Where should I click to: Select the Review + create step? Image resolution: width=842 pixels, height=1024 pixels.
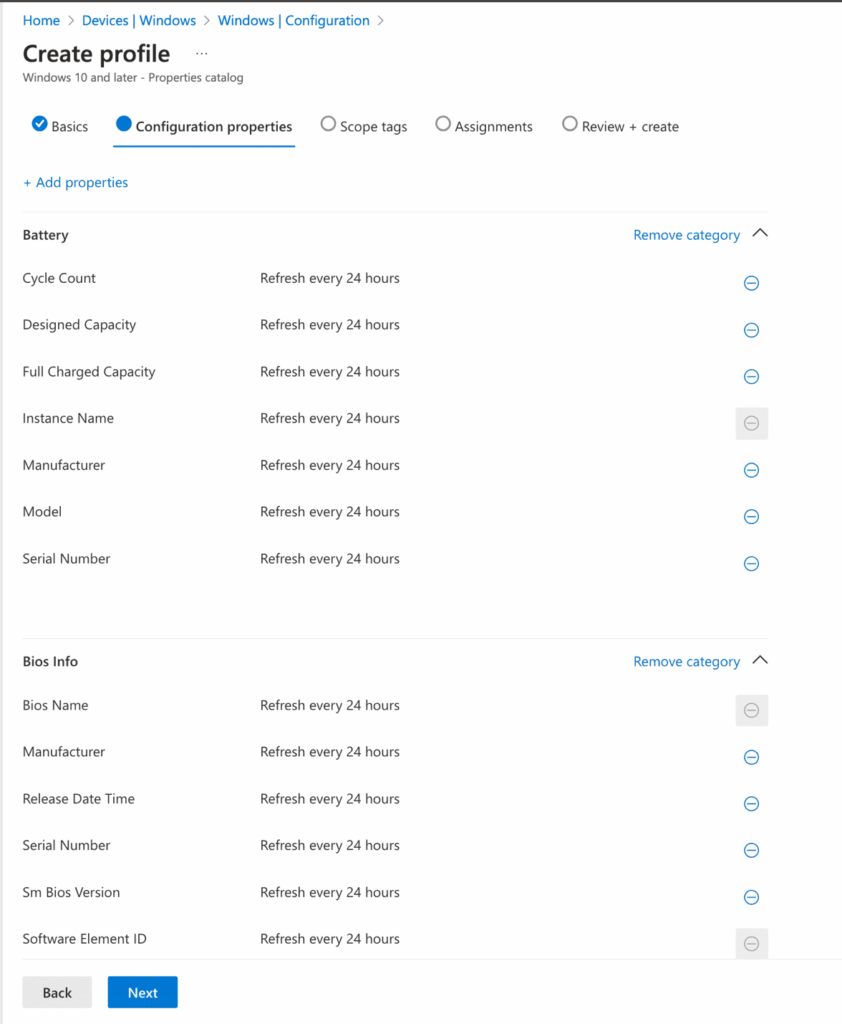tap(619, 126)
